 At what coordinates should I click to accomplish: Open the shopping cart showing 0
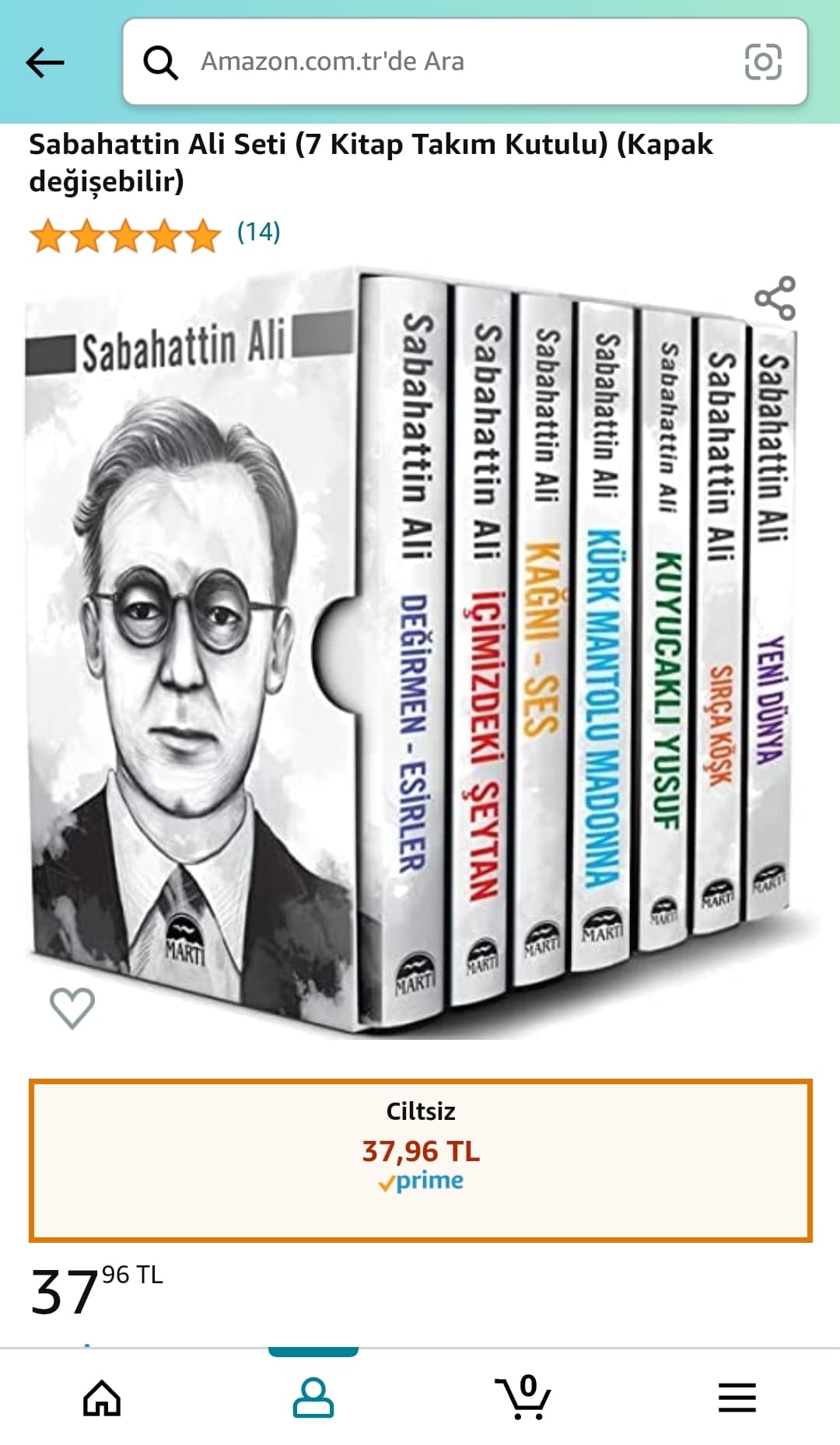click(x=523, y=1397)
